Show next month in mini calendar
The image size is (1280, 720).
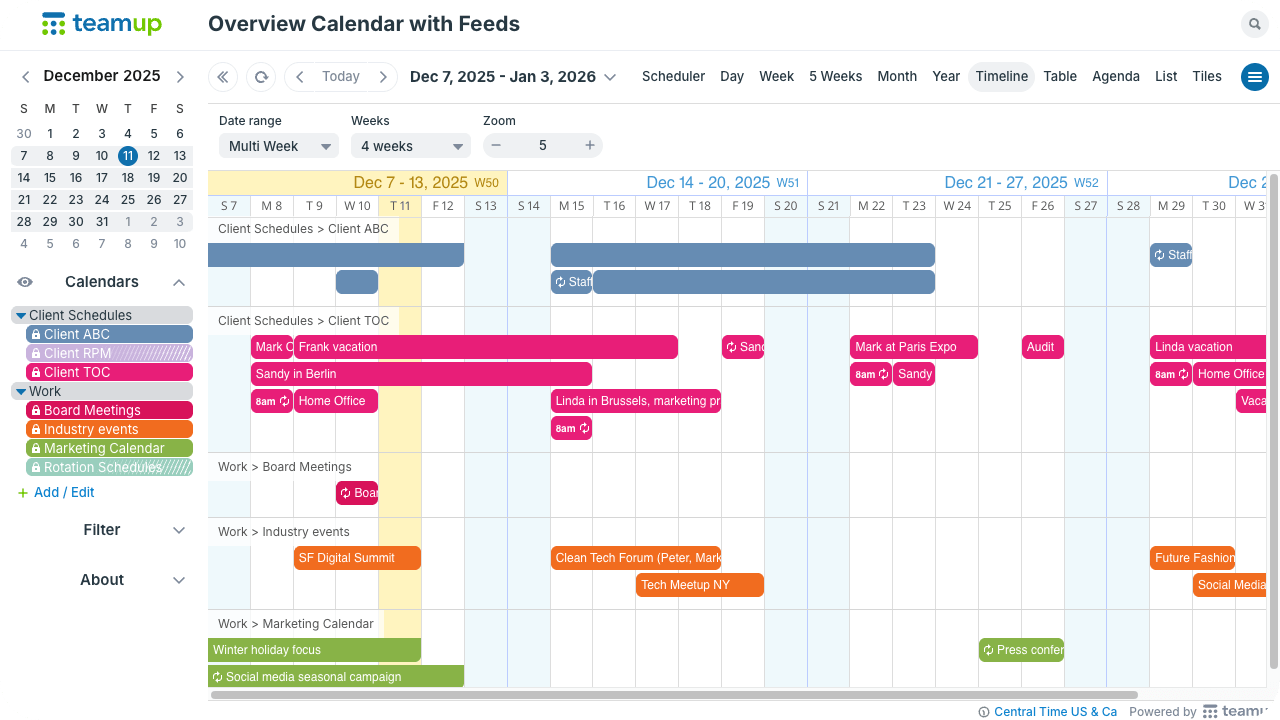pyautogui.click(x=180, y=77)
